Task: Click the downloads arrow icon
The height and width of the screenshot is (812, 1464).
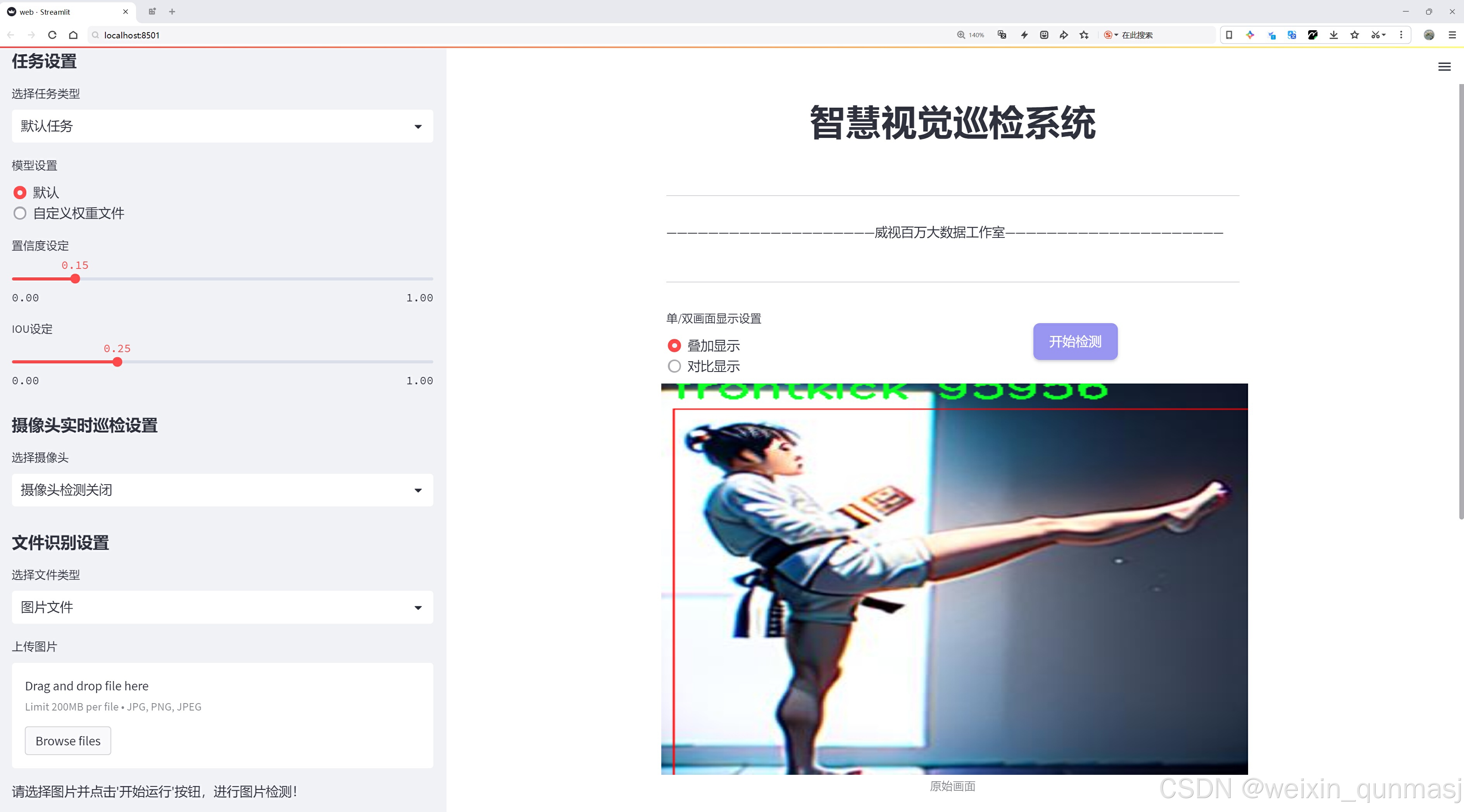Action: tap(1333, 35)
